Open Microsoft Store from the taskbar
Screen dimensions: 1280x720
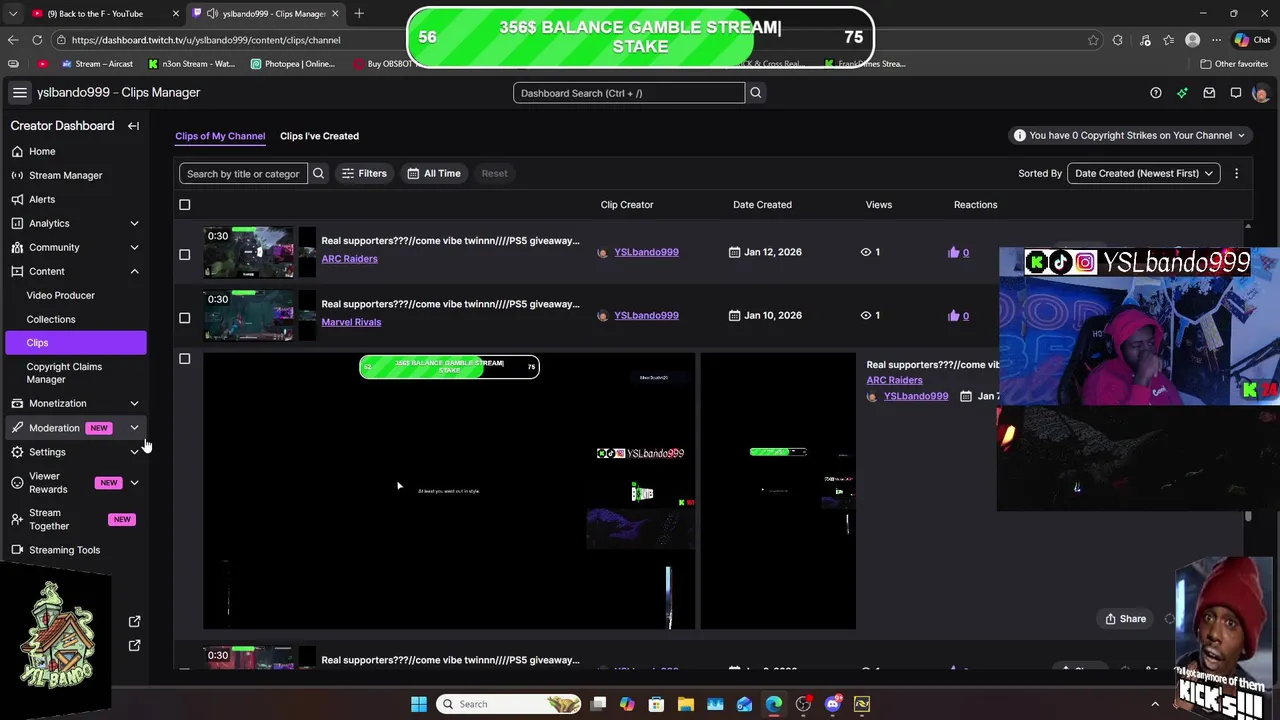[656, 704]
